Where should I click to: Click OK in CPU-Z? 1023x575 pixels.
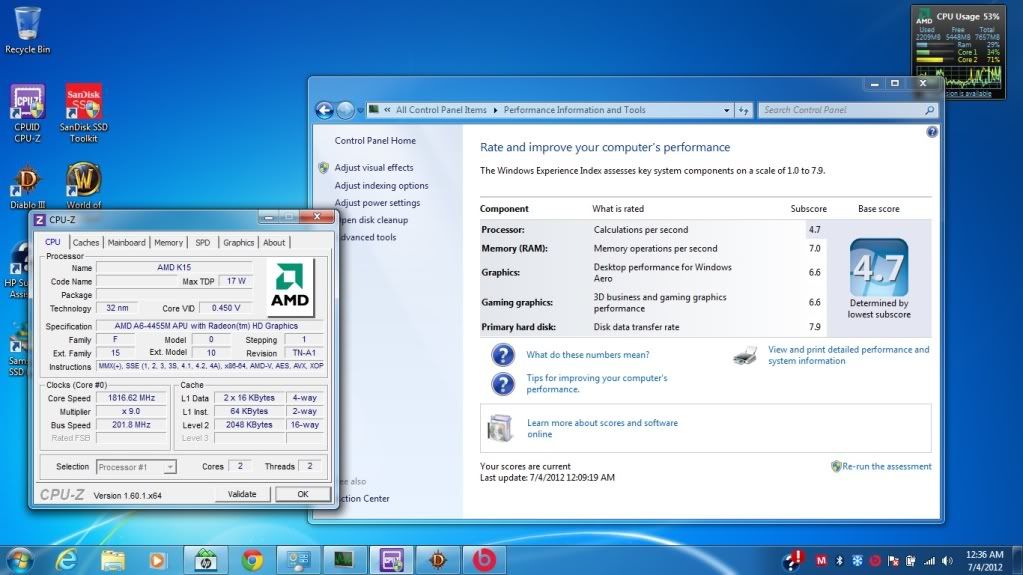pos(303,494)
